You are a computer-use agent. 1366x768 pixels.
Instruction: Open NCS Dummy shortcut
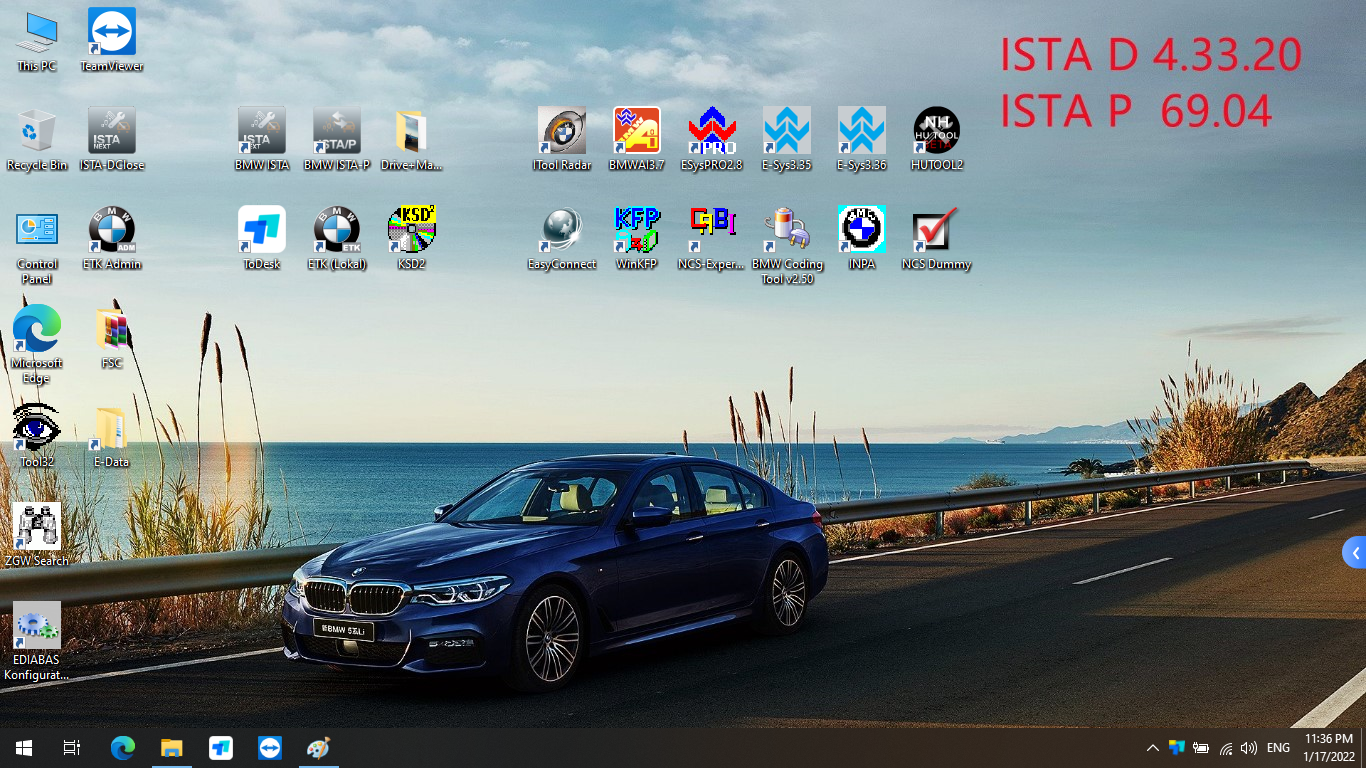pyautogui.click(x=937, y=238)
